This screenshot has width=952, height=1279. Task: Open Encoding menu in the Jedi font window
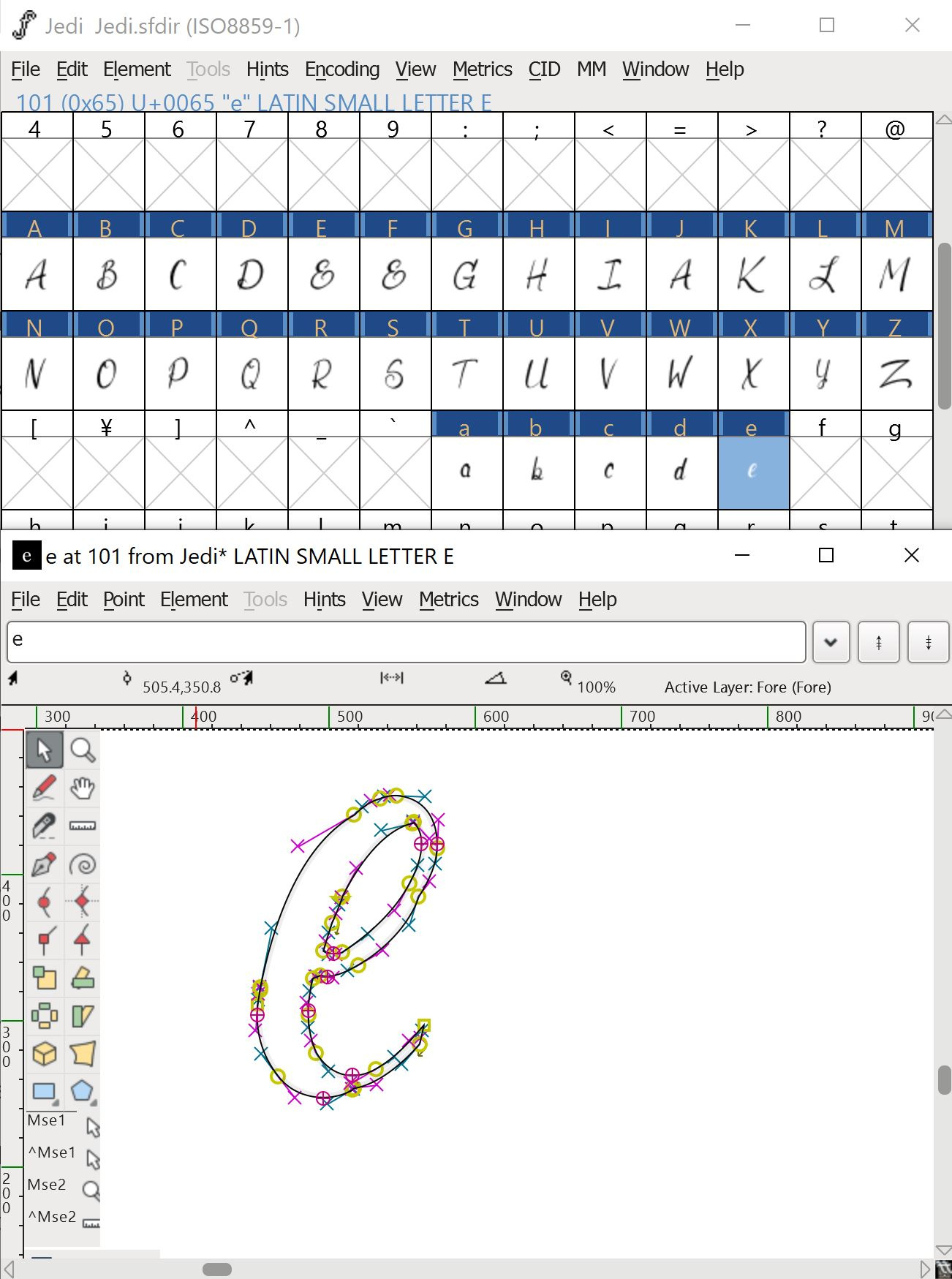tap(342, 69)
